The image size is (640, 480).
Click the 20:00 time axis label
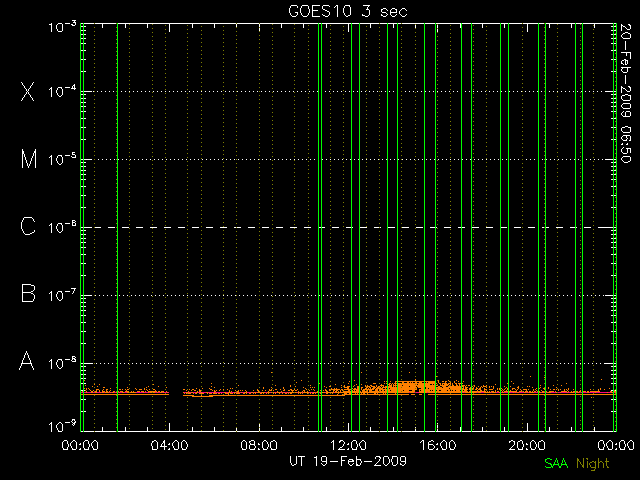(x=527, y=445)
